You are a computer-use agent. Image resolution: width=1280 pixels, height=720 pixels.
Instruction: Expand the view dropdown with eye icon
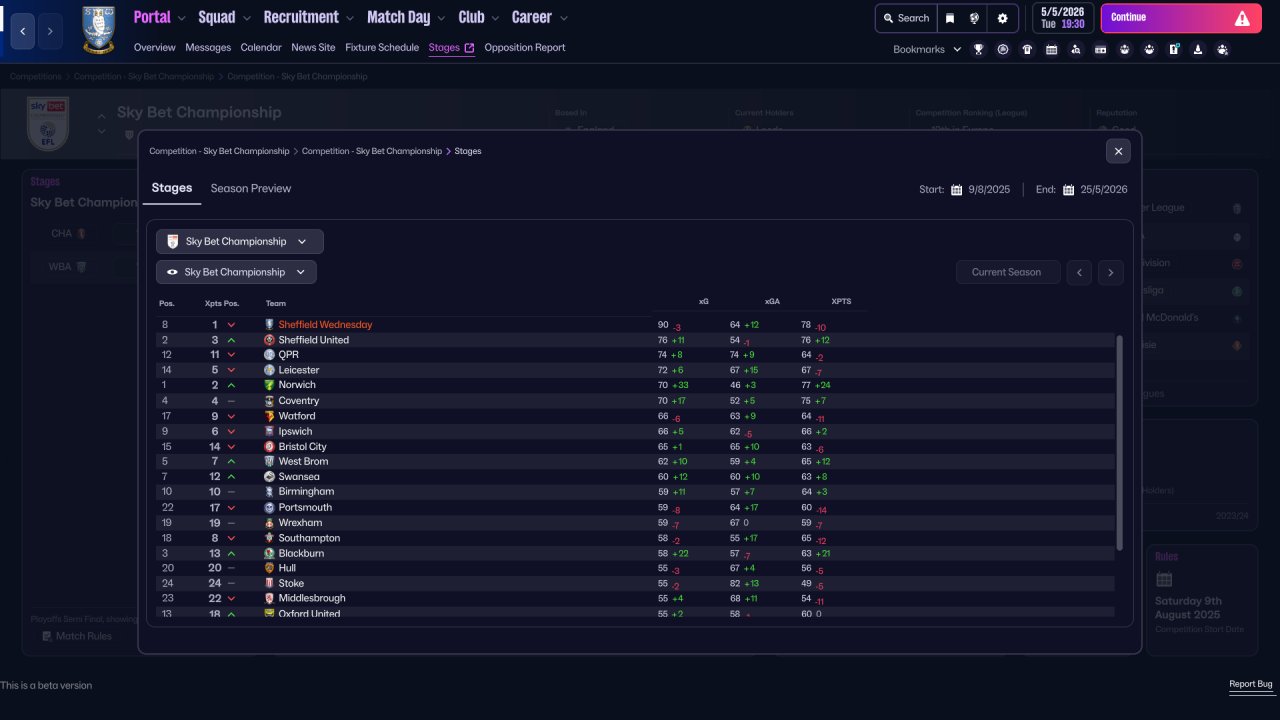click(x=236, y=272)
